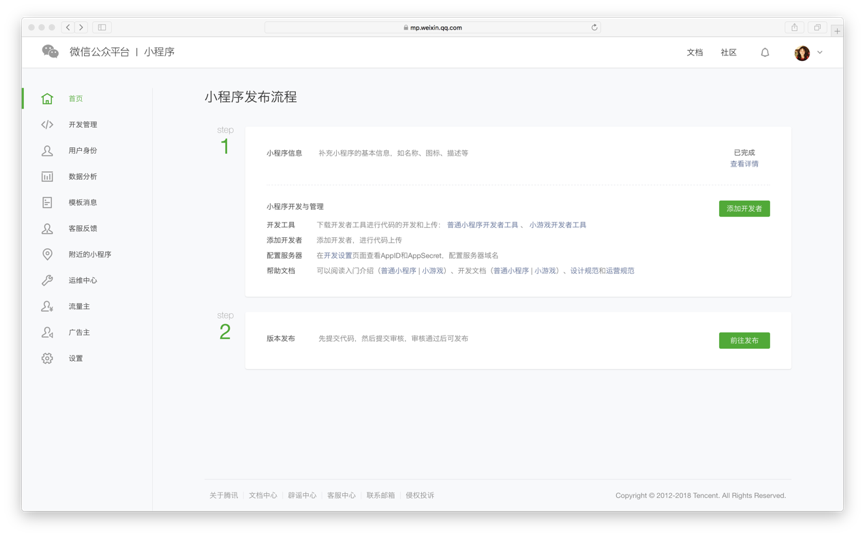864x535 pixels.
Task: Open the 开发设置 link in 配置服务器 row
Action: click(338, 256)
